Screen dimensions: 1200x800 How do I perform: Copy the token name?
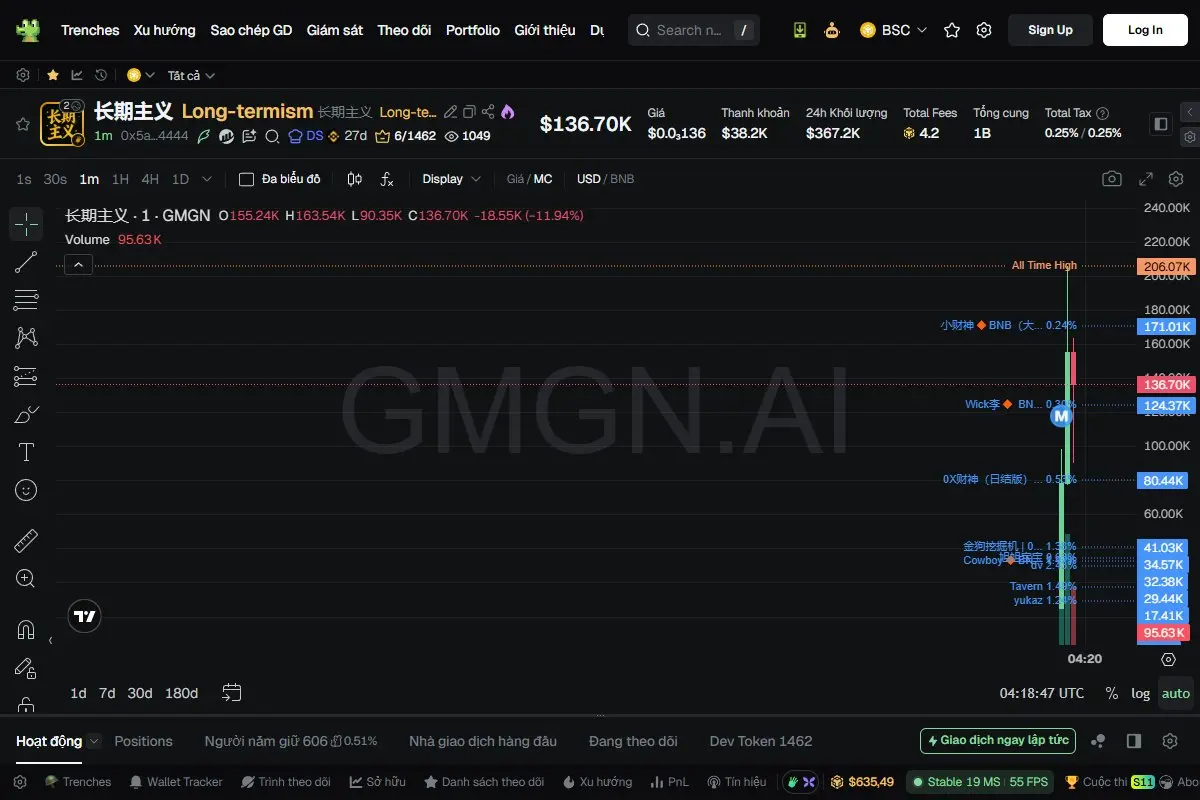[x=470, y=112]
